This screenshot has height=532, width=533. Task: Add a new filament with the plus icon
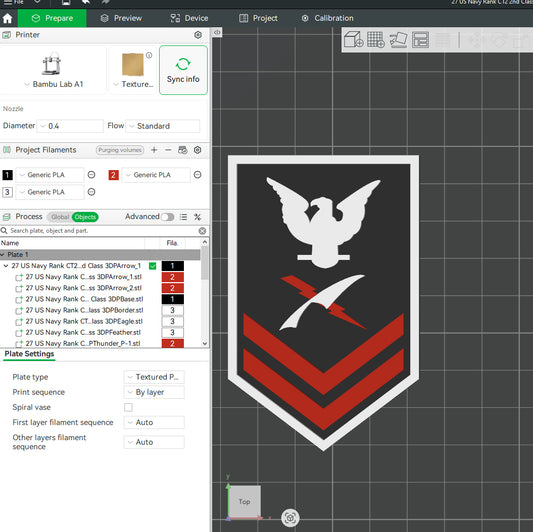tap(154, 150)
